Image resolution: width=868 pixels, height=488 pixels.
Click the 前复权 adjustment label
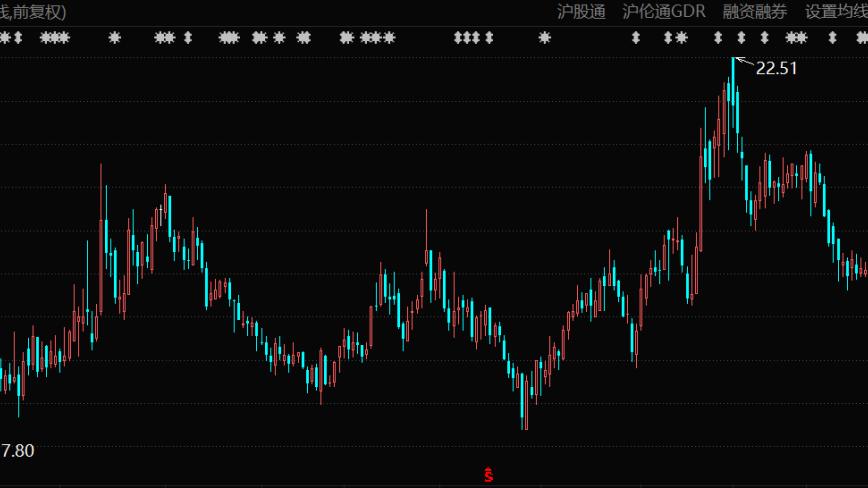(36, 12)
